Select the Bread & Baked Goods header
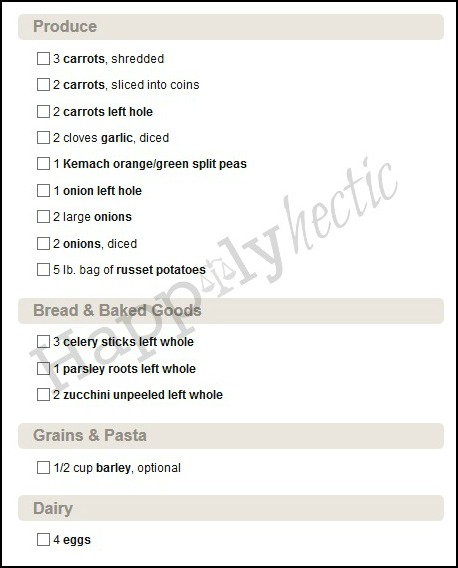Viewport: 458px width, 568px height. (231, 311)
